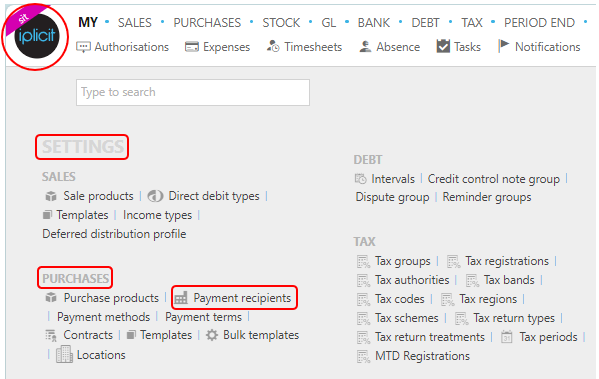Click the Tax bands icon
The height and width of the screenshot is (379, 599).
point(472,280)
